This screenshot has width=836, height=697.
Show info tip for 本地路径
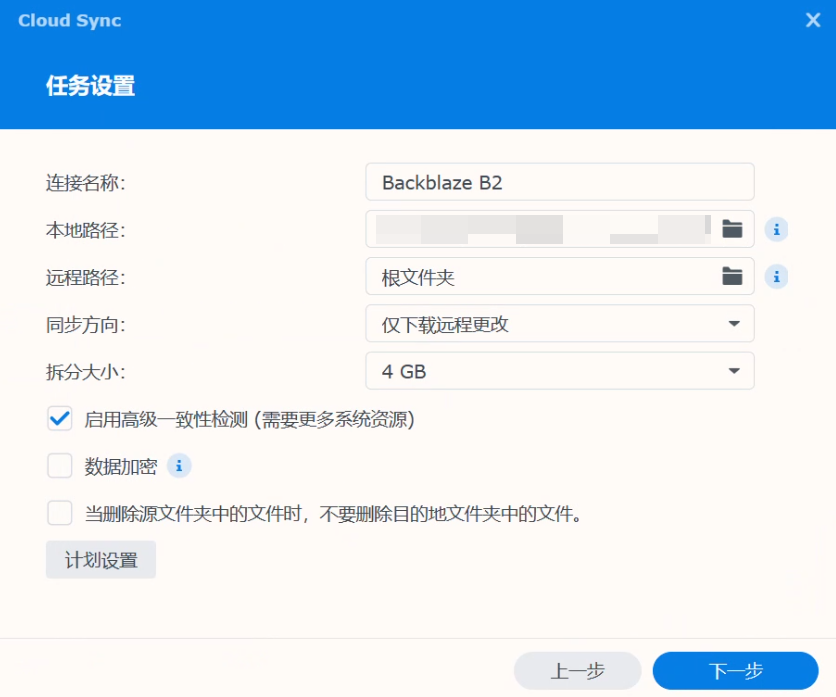click(x=776, y=230)
